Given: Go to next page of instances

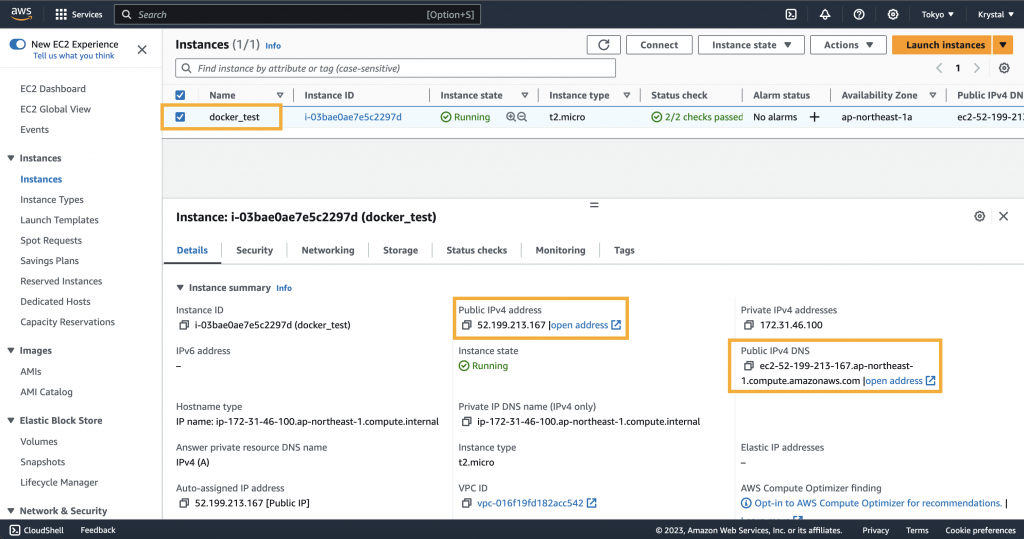Looking at the screenshot, I should click(977, 68).
